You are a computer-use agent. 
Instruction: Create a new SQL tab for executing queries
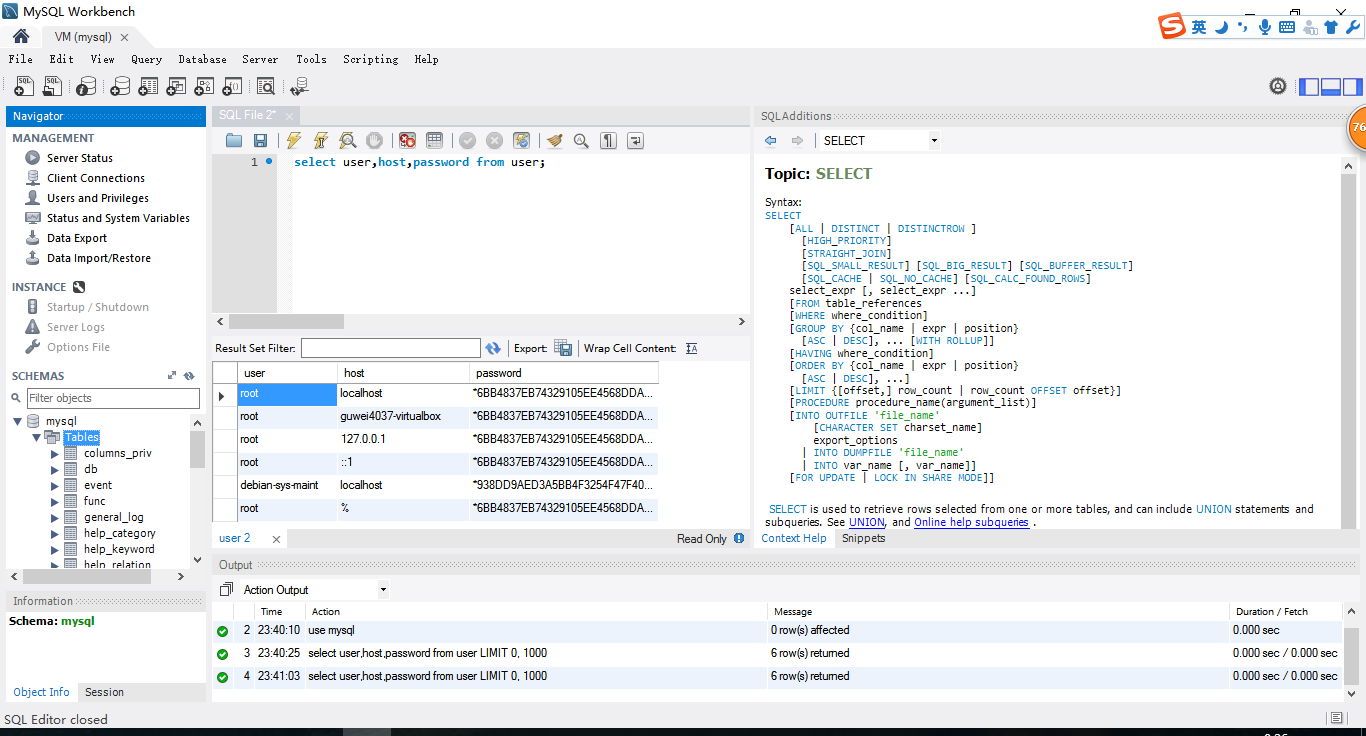pyautogui.click(x=23, y=86)
